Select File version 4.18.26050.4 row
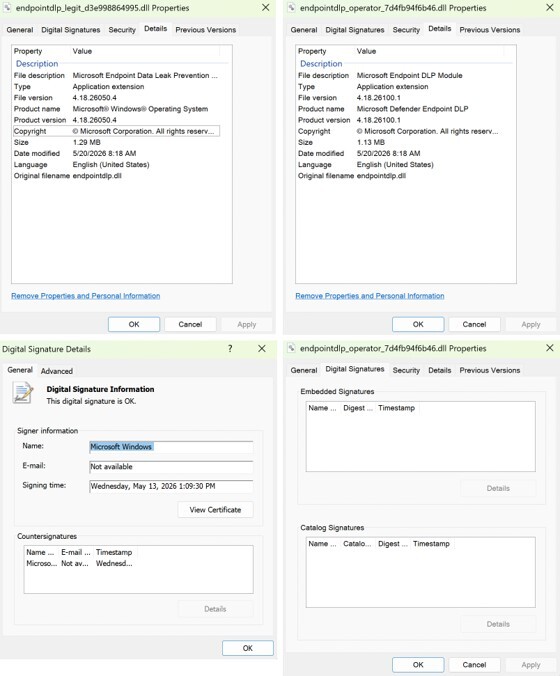560x676 pixels. (x=116, y=98)
